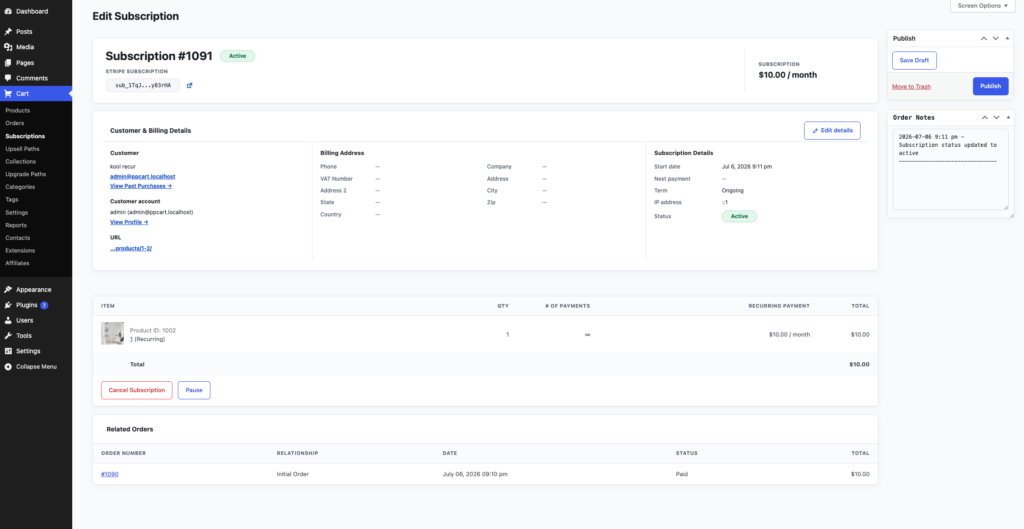Click the Media icon in sidebar

(8, 47)
